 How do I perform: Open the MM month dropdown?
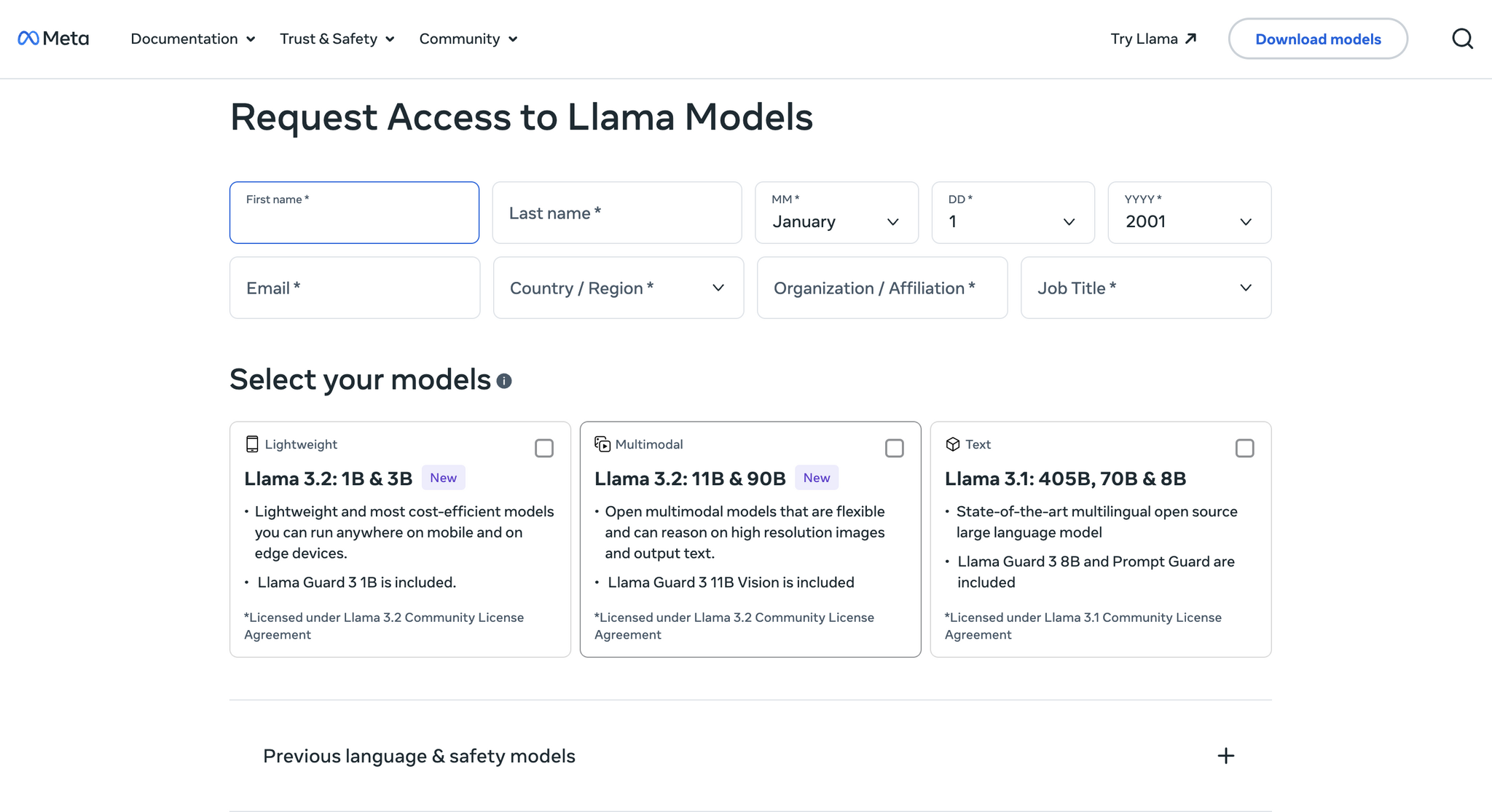pyautogui.click(x=837, y=213)
